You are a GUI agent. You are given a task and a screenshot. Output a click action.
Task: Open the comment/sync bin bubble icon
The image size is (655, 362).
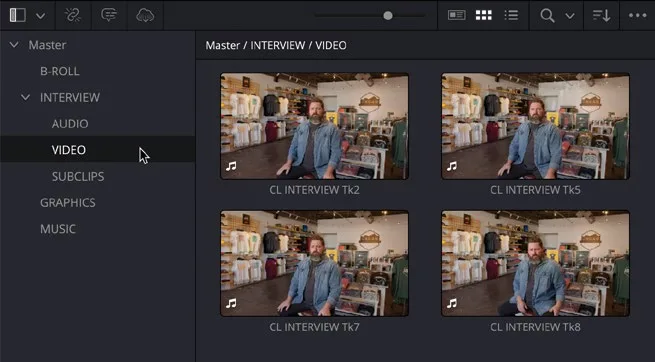(x=109, y=15)
